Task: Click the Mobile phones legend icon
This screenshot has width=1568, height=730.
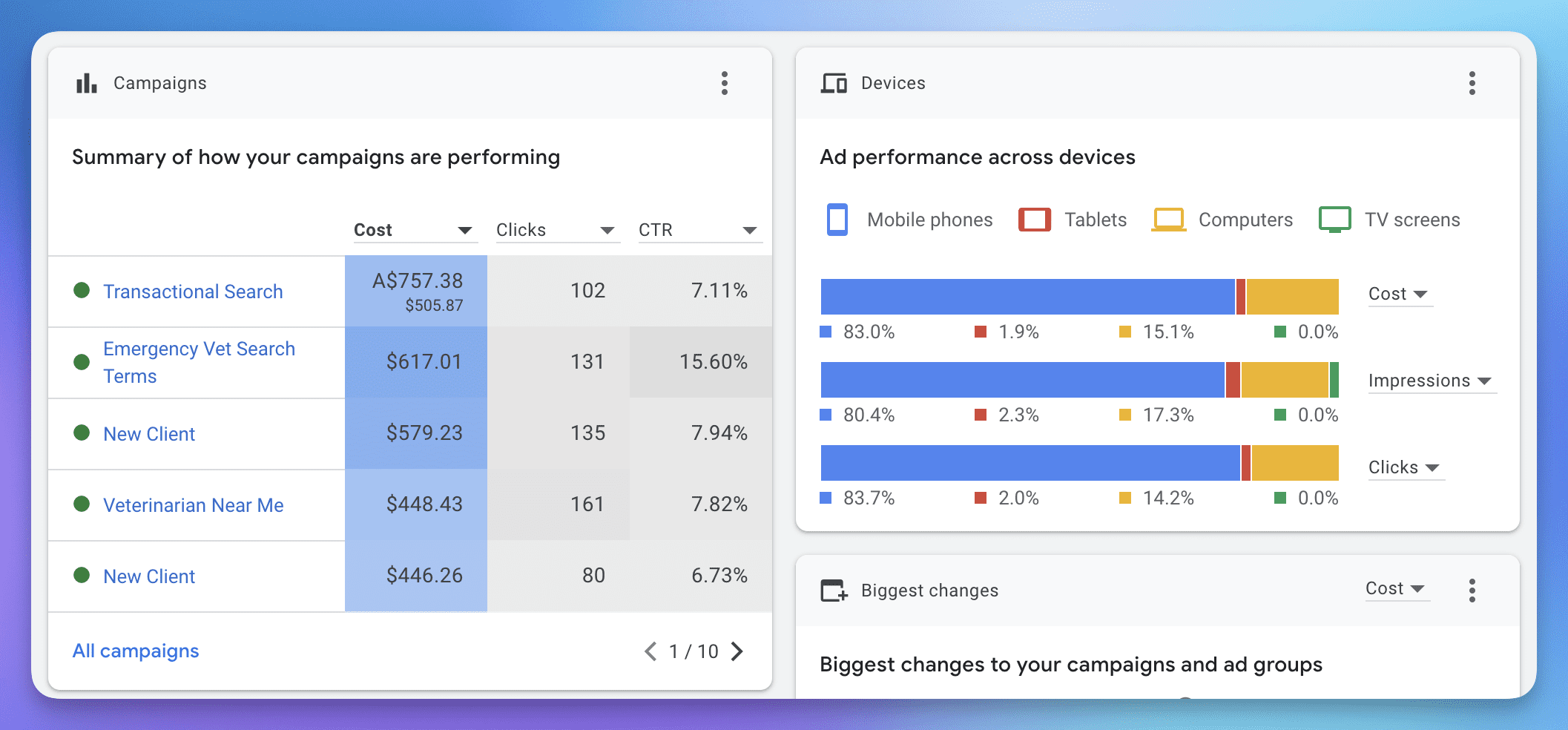Action: tap(837, 220)
